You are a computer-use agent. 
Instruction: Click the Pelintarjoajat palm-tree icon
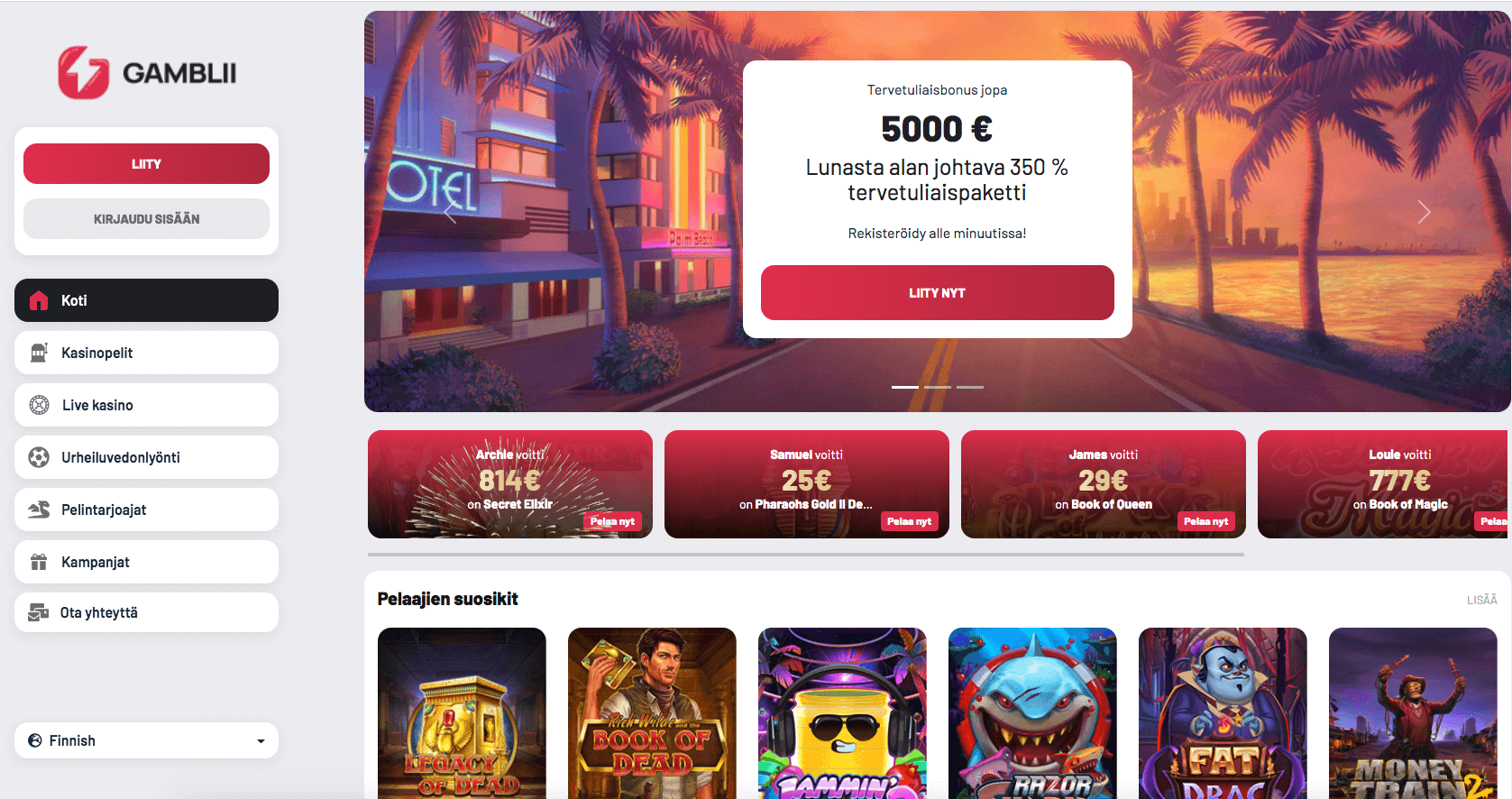39,510
